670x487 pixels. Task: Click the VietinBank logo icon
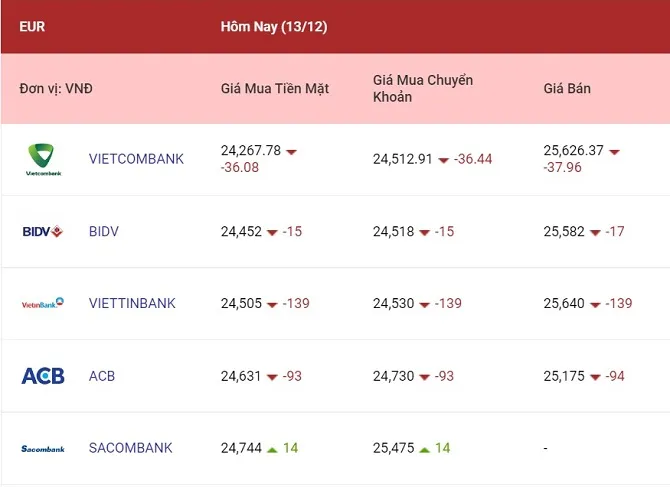[x=42, y=303]
